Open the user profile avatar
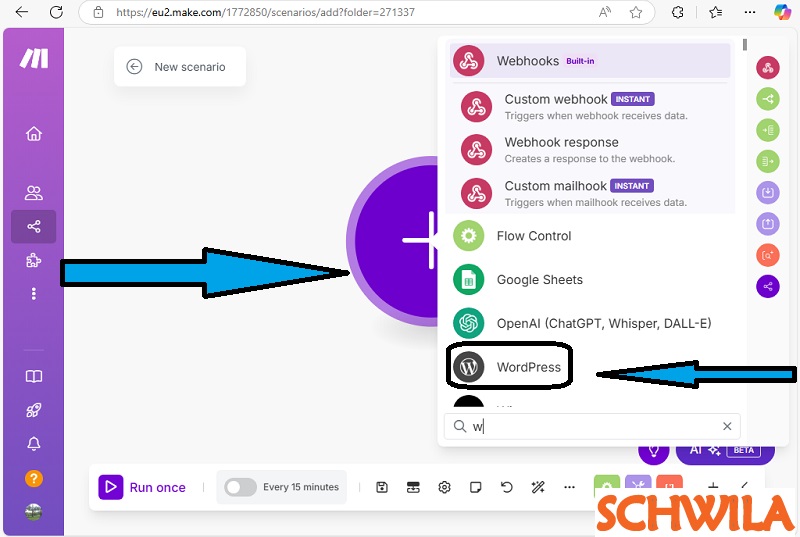800x537 pixels. click(x=34, y=512)
